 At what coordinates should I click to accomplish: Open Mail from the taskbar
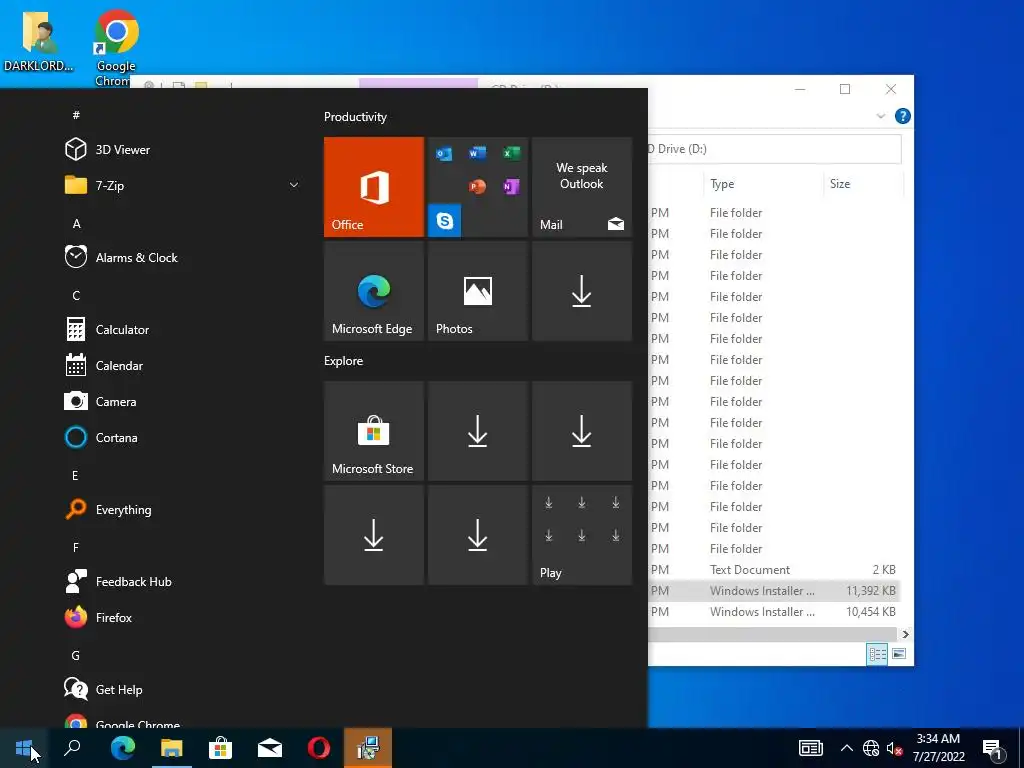(270, 748)
